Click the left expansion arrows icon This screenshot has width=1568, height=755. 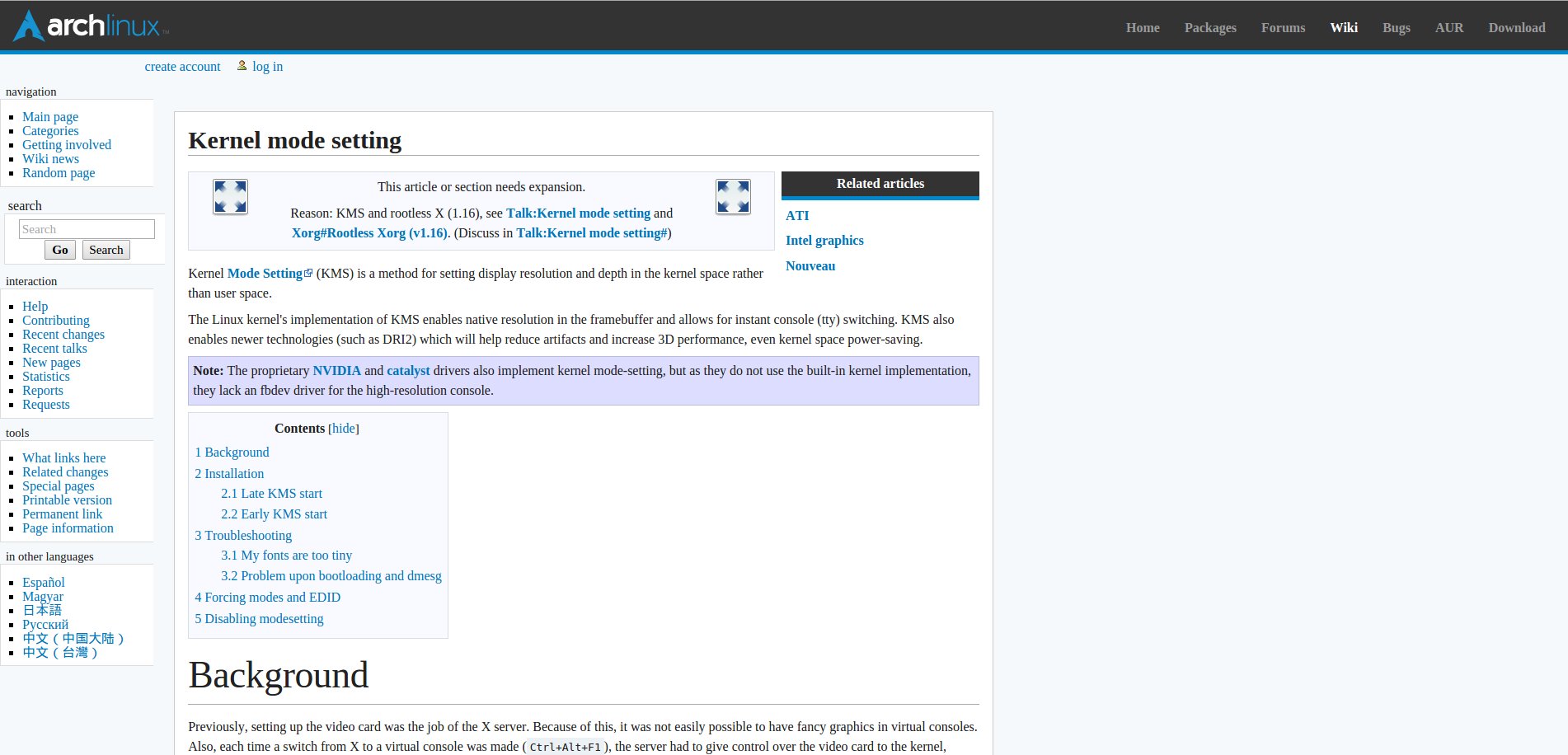[230, 196]
